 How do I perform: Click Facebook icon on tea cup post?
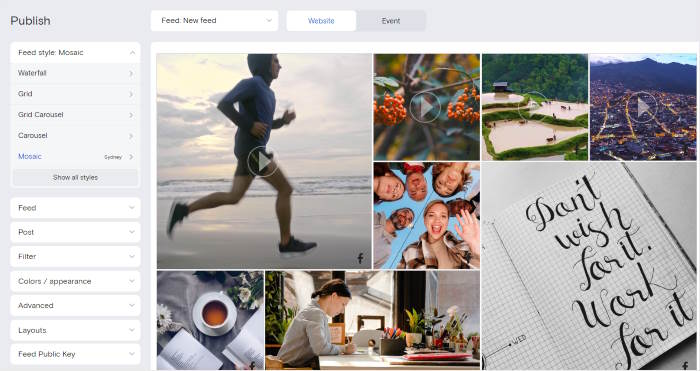point(252,366)
